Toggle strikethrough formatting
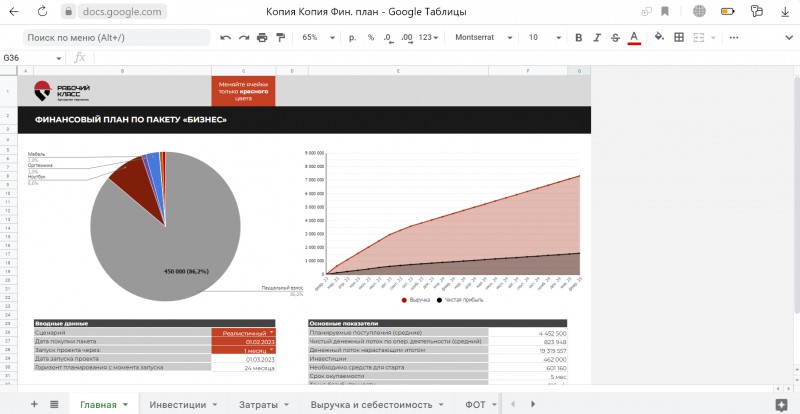This screenshot has width=800, height=414. (615, 37)
